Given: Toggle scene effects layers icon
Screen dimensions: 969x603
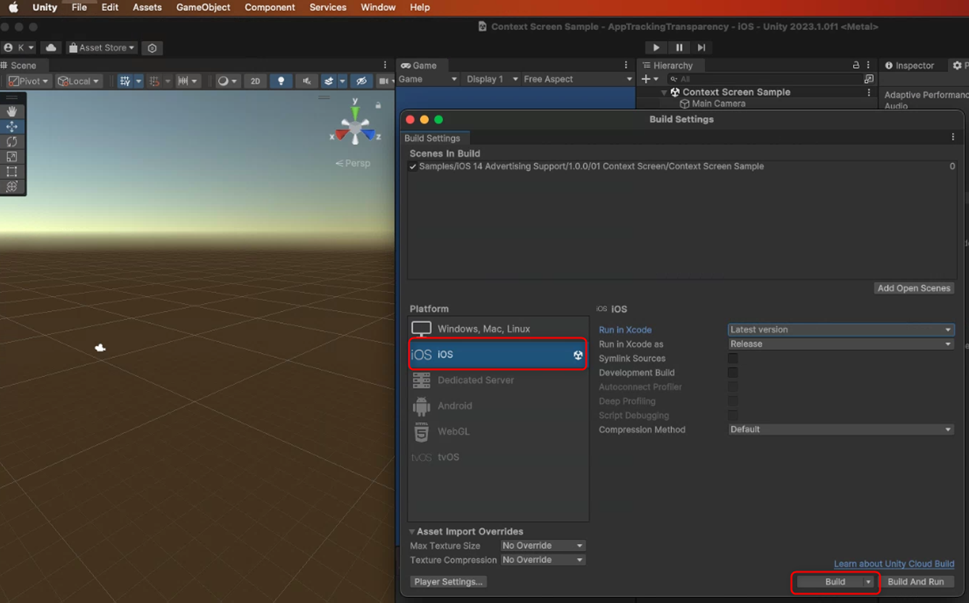Looking at the screenshot, I should [x=329, y=81].
